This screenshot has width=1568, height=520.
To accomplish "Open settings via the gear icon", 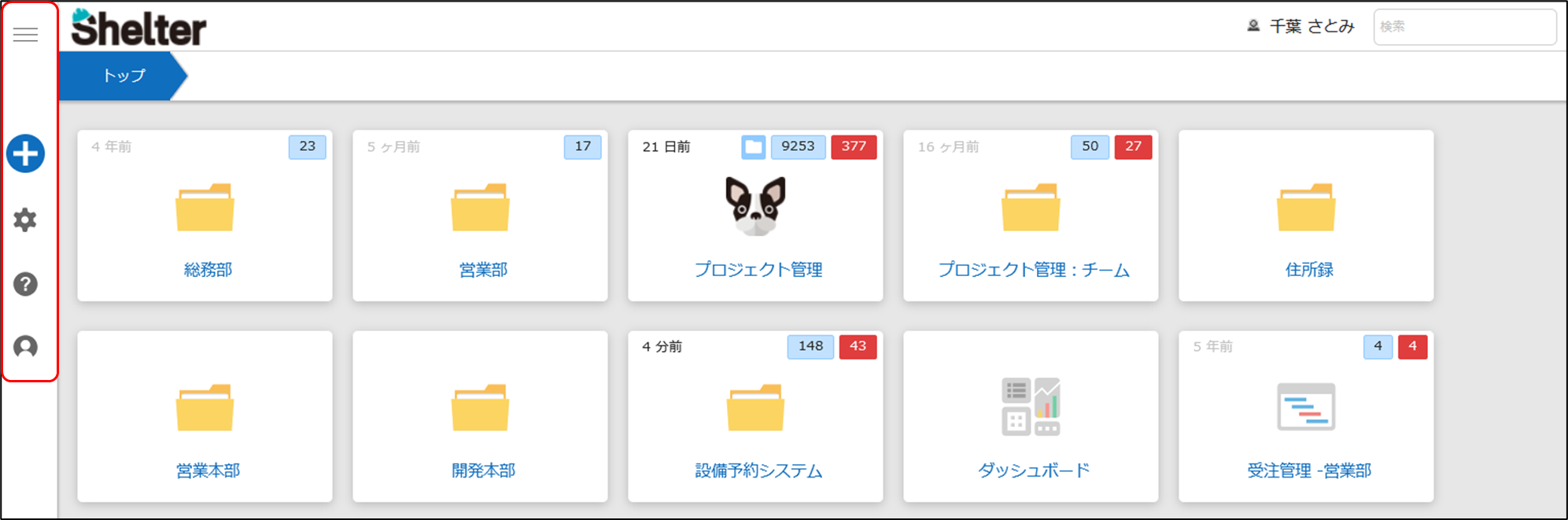I will point(25,219).
